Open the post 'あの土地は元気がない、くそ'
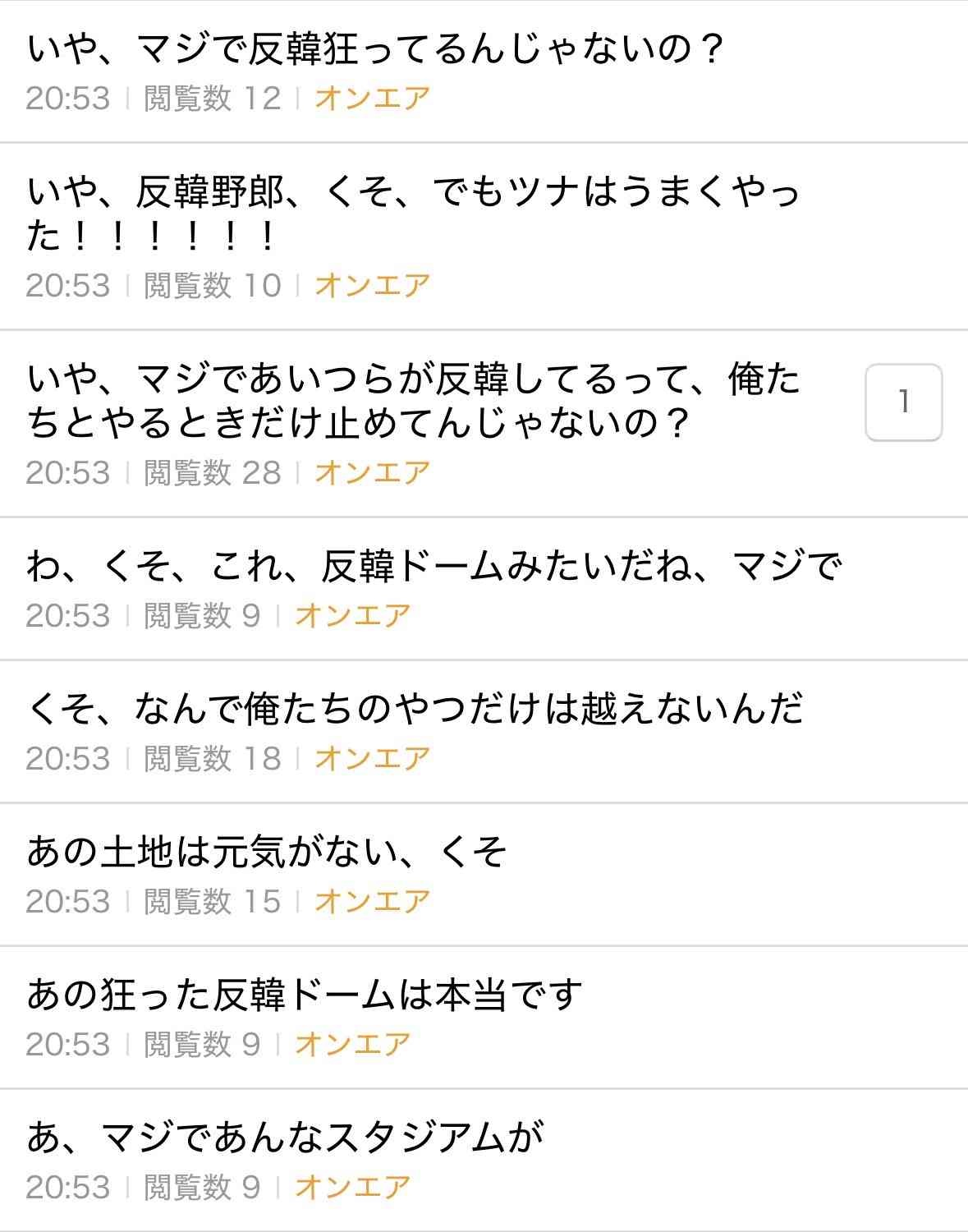The image size is (968, 1232). click(x=266, y=852)
